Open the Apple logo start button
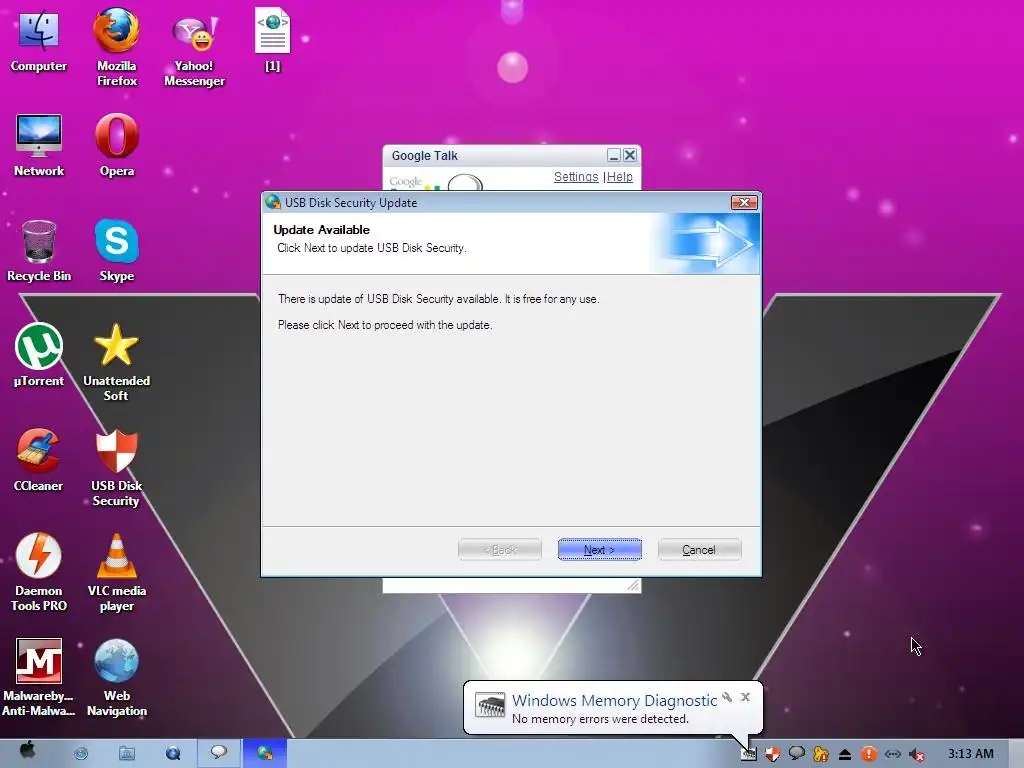The height and width of the screenshot is (768, 1024). click(x=27, y=750)
